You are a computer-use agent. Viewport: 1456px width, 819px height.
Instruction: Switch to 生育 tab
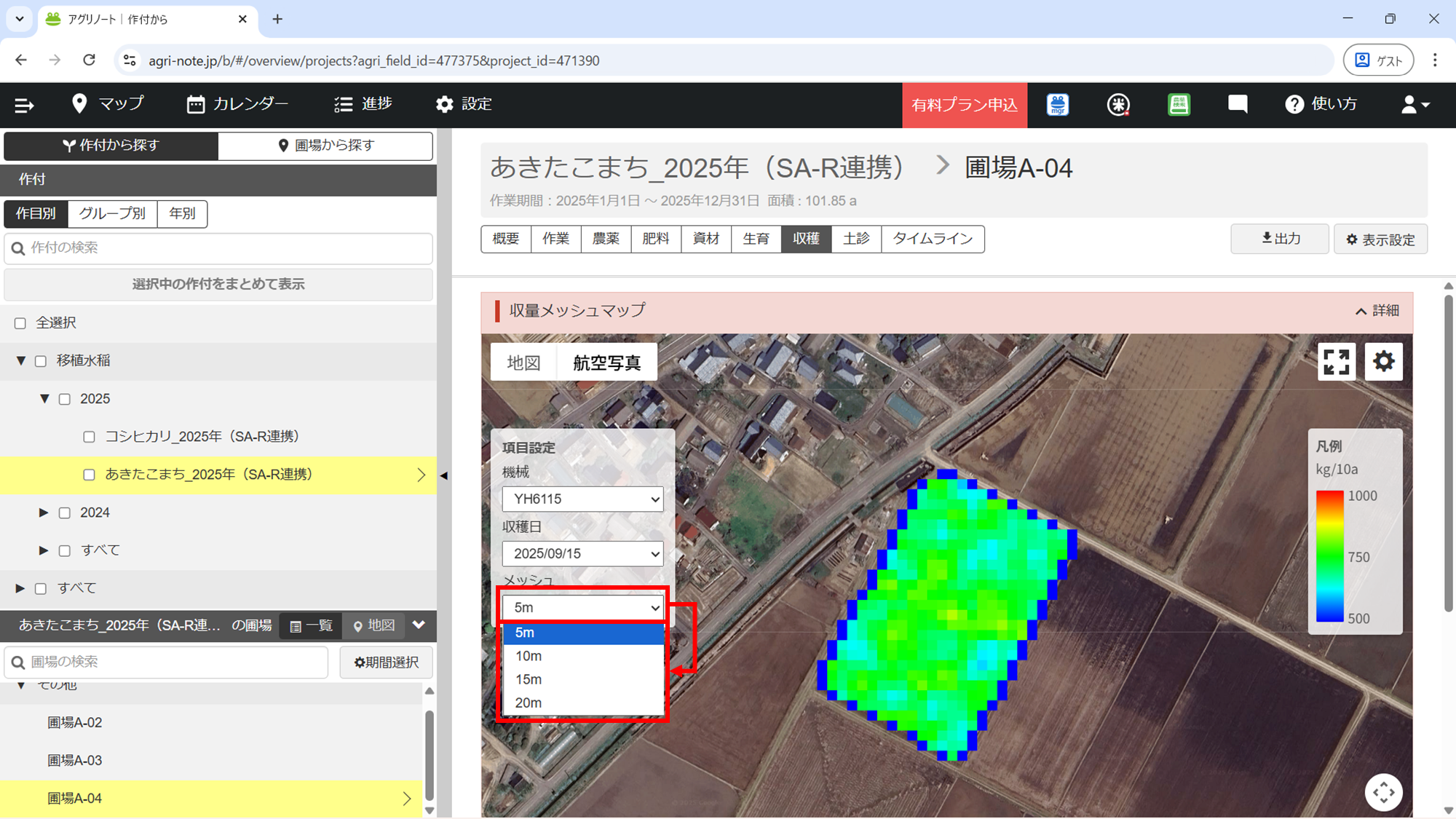[756, 239]
